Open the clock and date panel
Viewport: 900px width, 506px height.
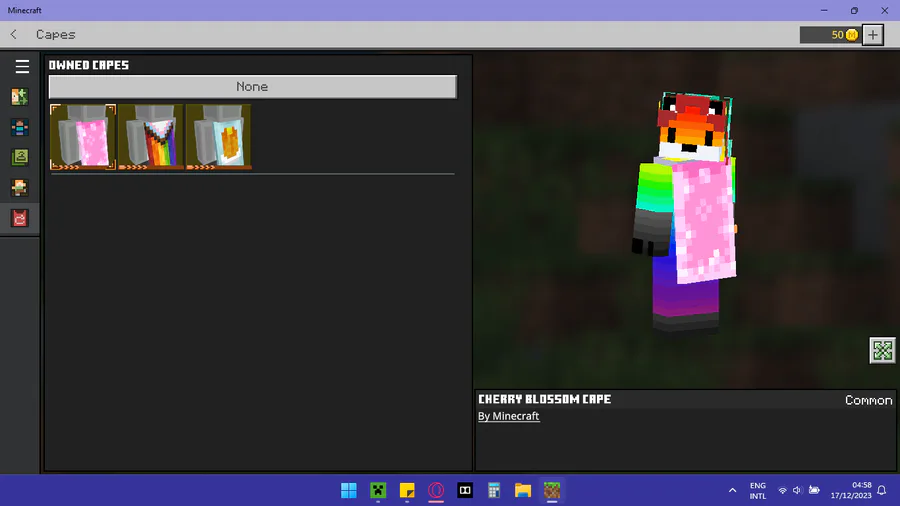coord(851,491)
